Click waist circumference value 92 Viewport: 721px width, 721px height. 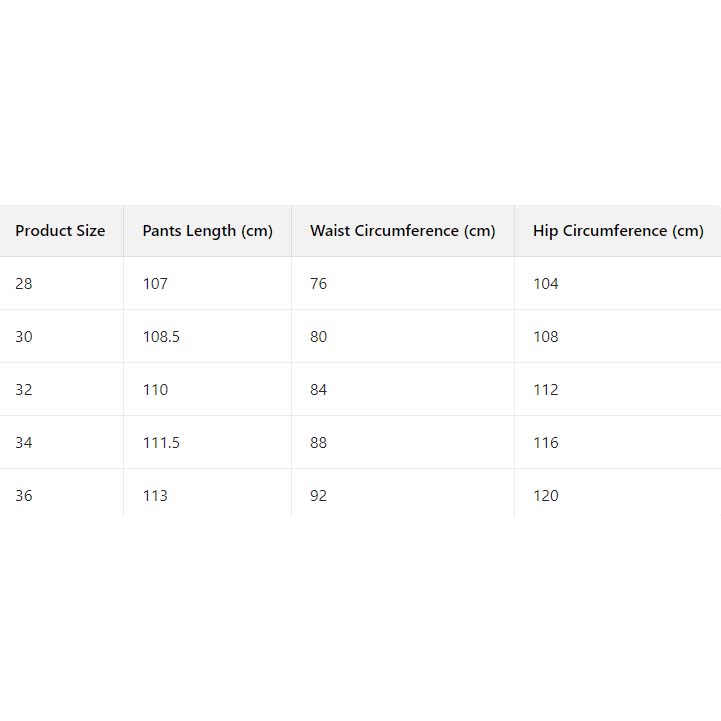[318, 496]
